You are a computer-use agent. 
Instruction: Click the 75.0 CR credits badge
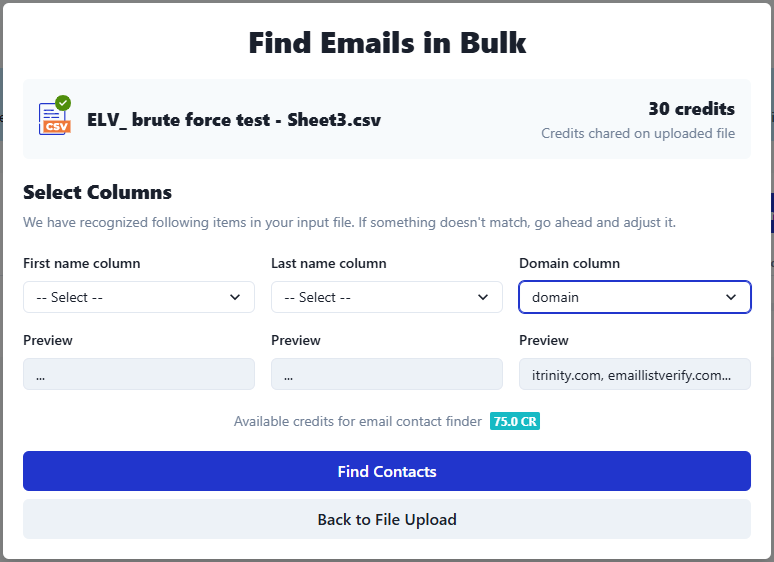point(515,421)
